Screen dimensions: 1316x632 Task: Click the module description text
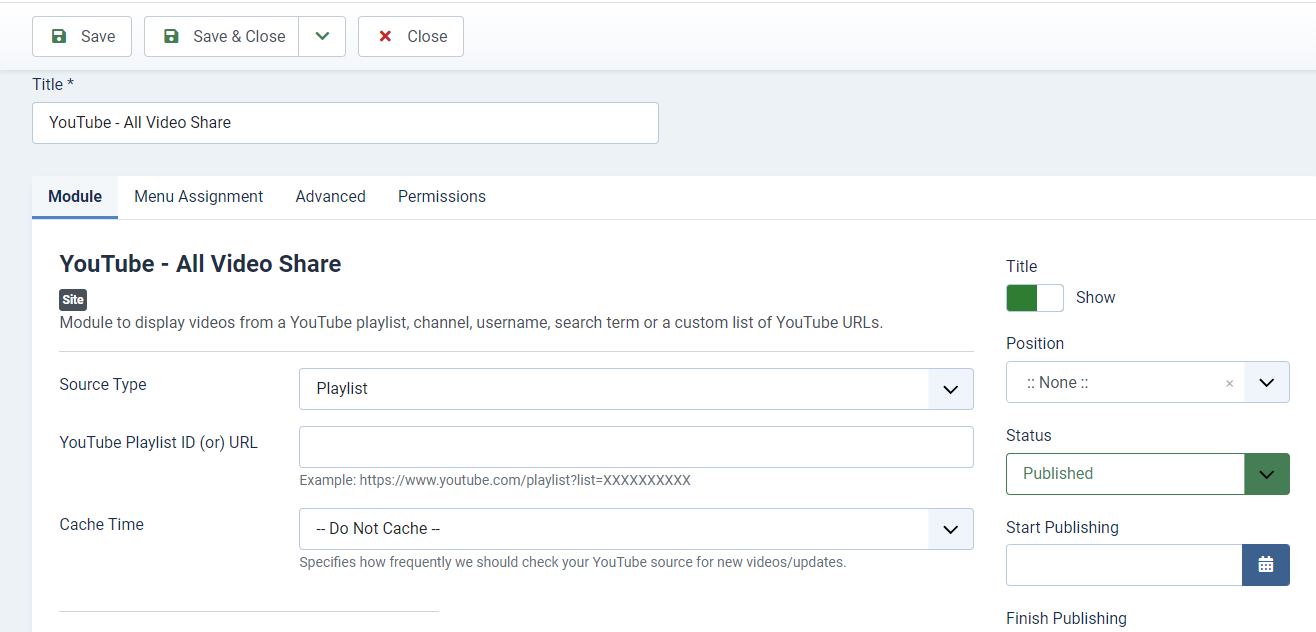tap(471, 323)
